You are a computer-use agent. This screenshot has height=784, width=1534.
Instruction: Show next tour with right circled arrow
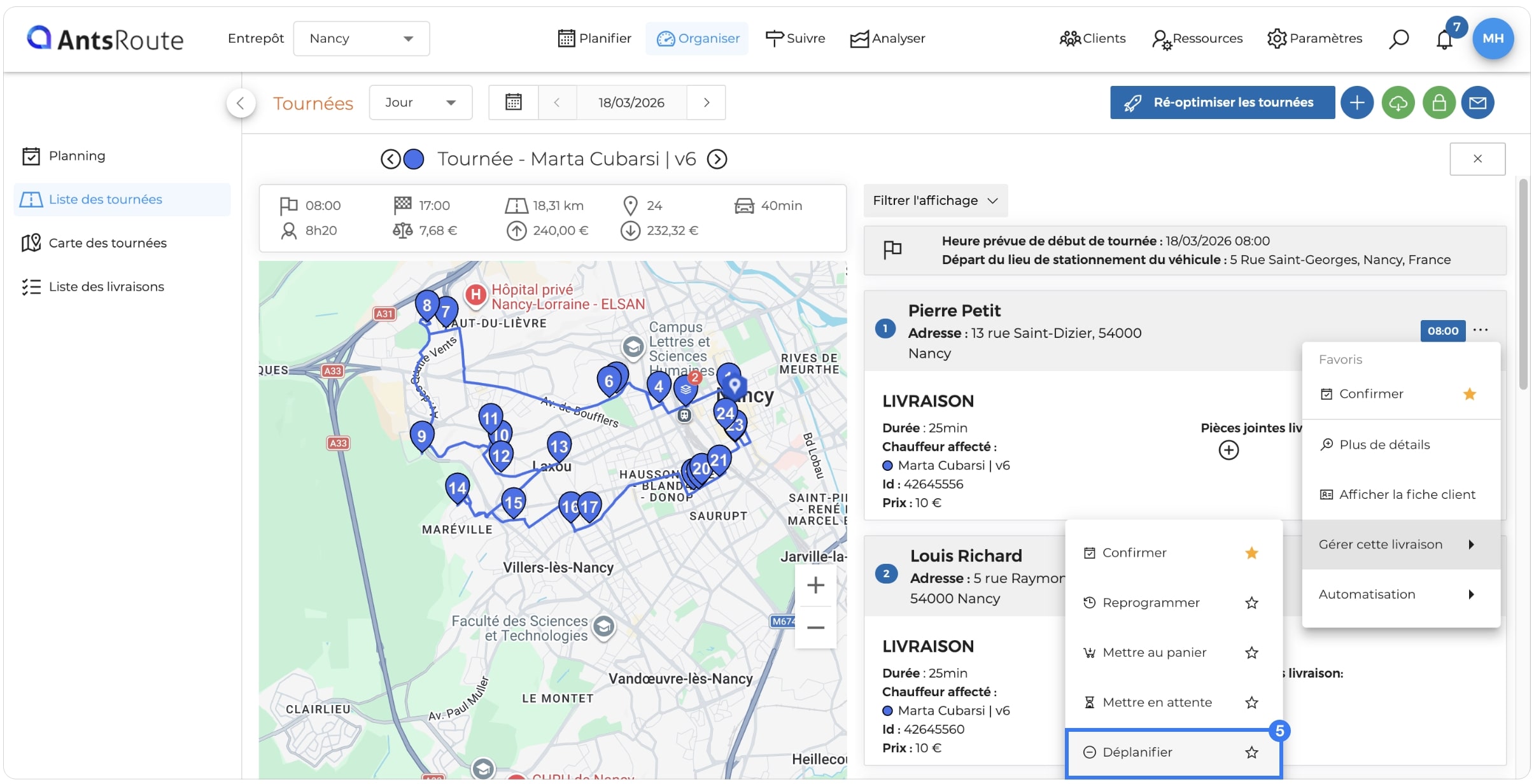coord(717,159)
